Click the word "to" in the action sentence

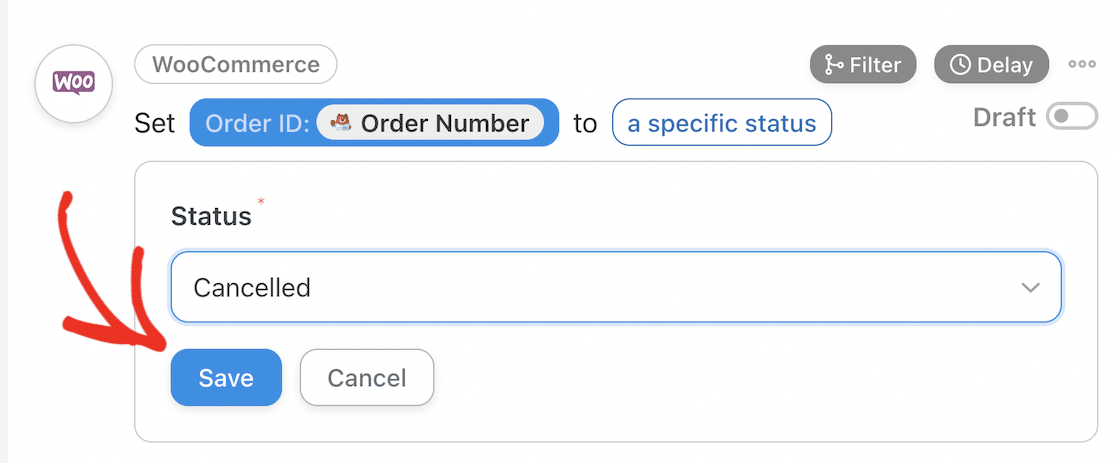[584, 123]
